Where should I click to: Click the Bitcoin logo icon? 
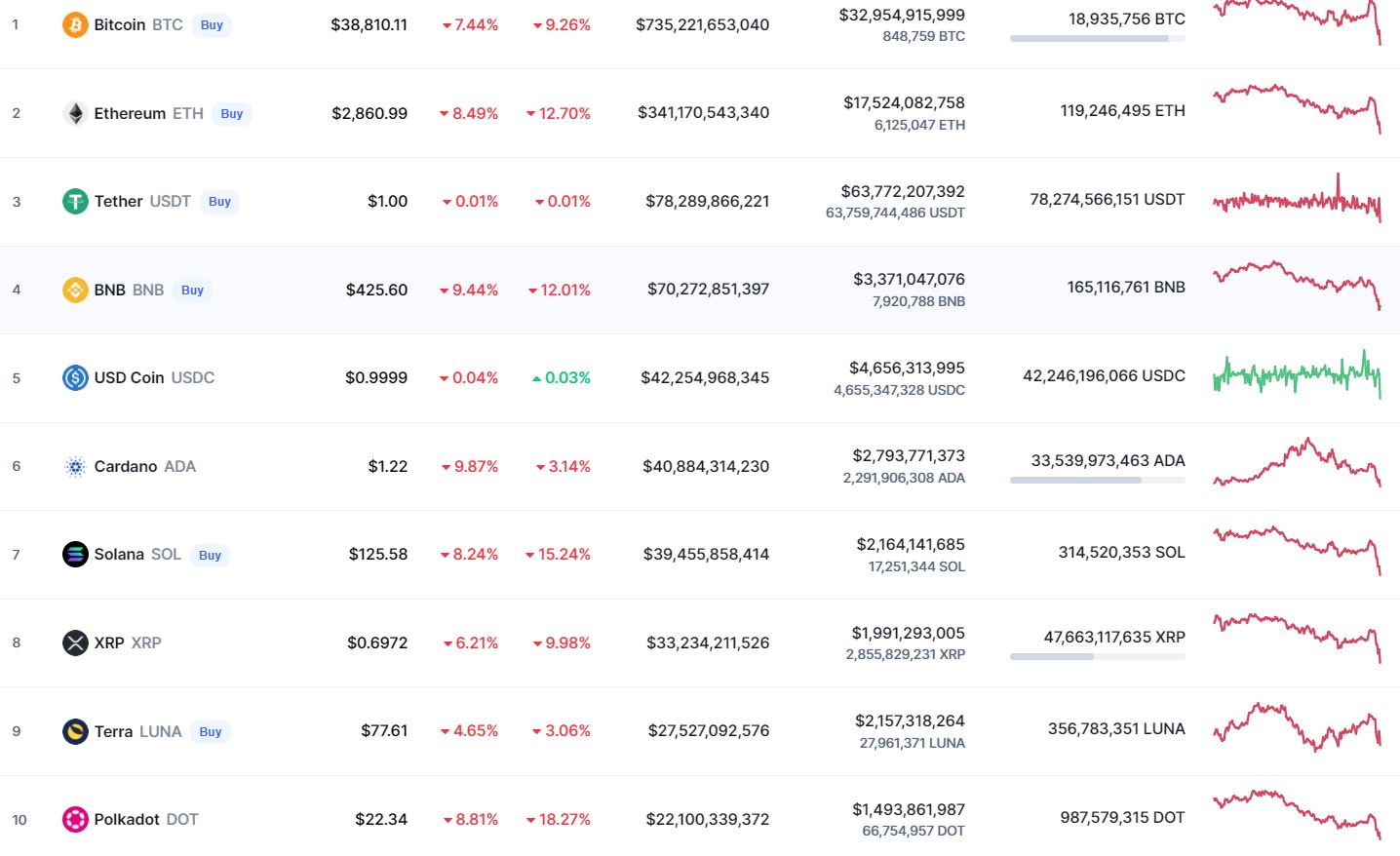click(75, 24)
